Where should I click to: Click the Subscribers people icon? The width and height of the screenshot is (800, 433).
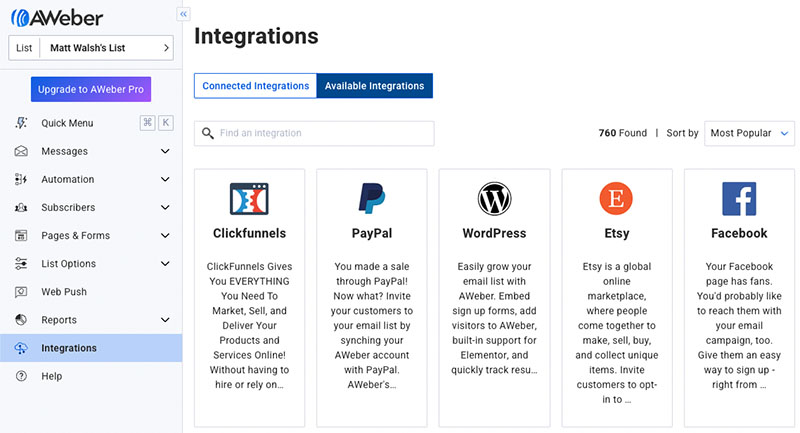pos(21,208)
